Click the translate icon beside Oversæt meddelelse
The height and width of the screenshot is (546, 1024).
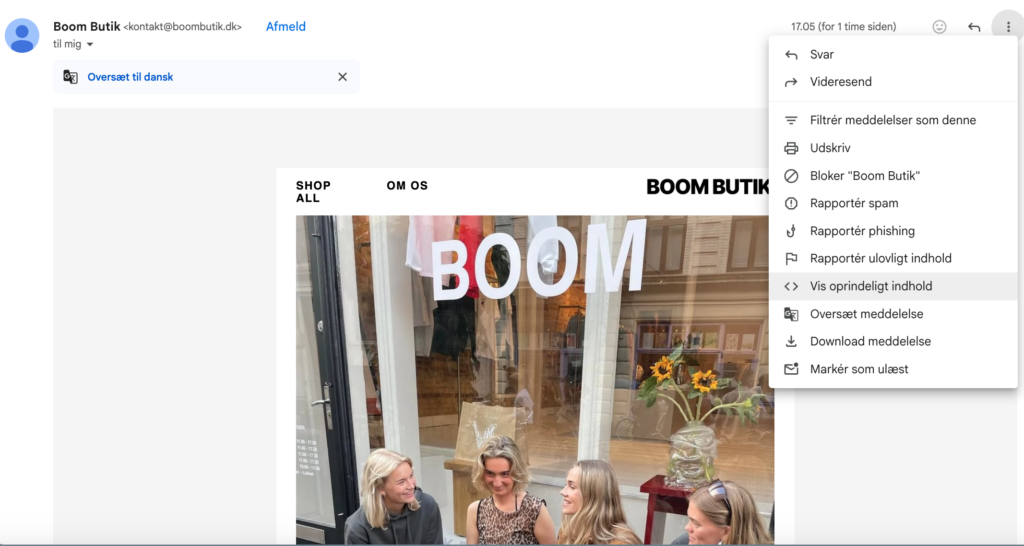(x=791, y=314)
